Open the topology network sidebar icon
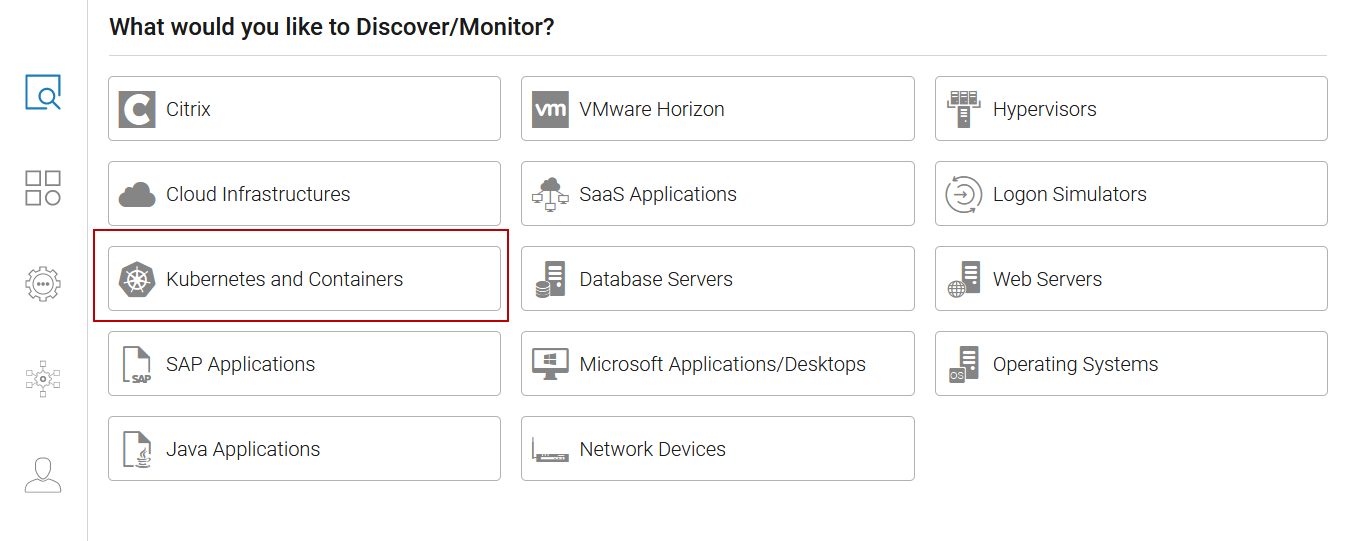 (x=43, y=379)
